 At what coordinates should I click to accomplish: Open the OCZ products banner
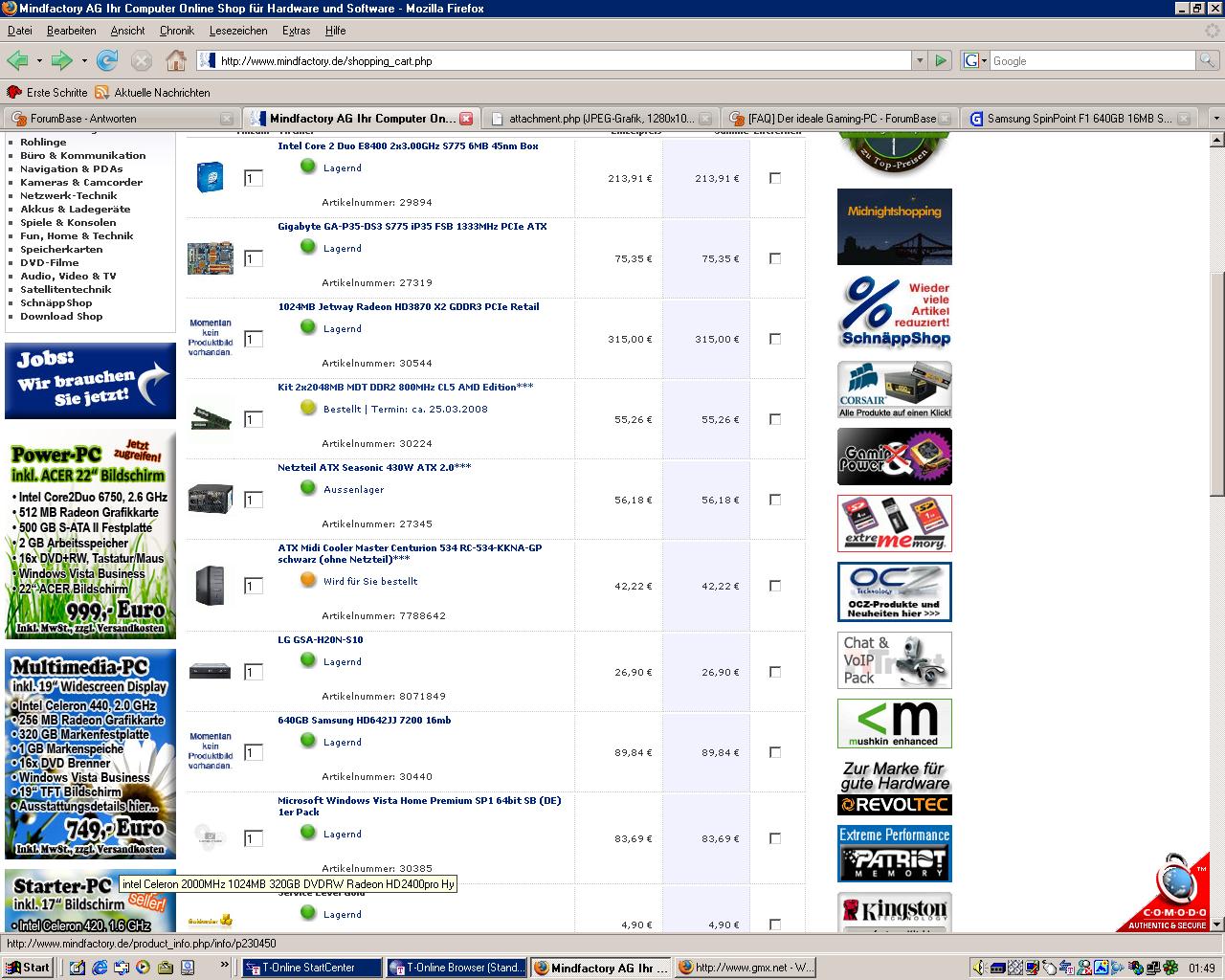895,591
